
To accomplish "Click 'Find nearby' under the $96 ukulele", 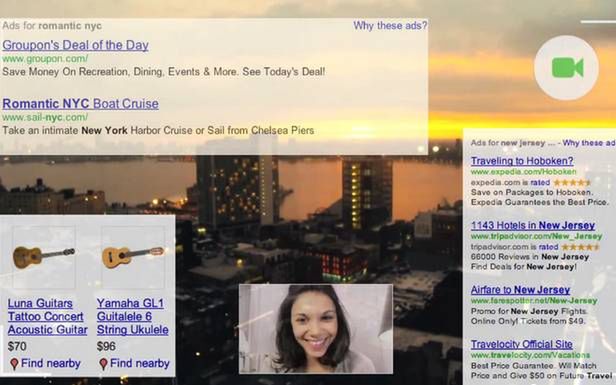I will click(x=140, y=363).
